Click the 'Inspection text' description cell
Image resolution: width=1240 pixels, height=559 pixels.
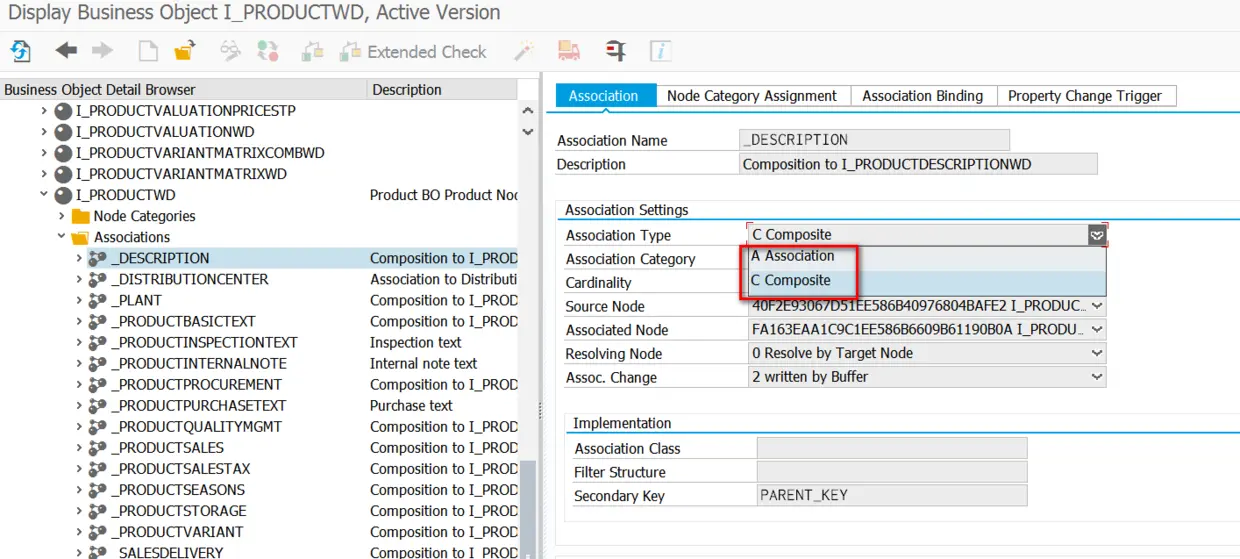tap(416, 342)
